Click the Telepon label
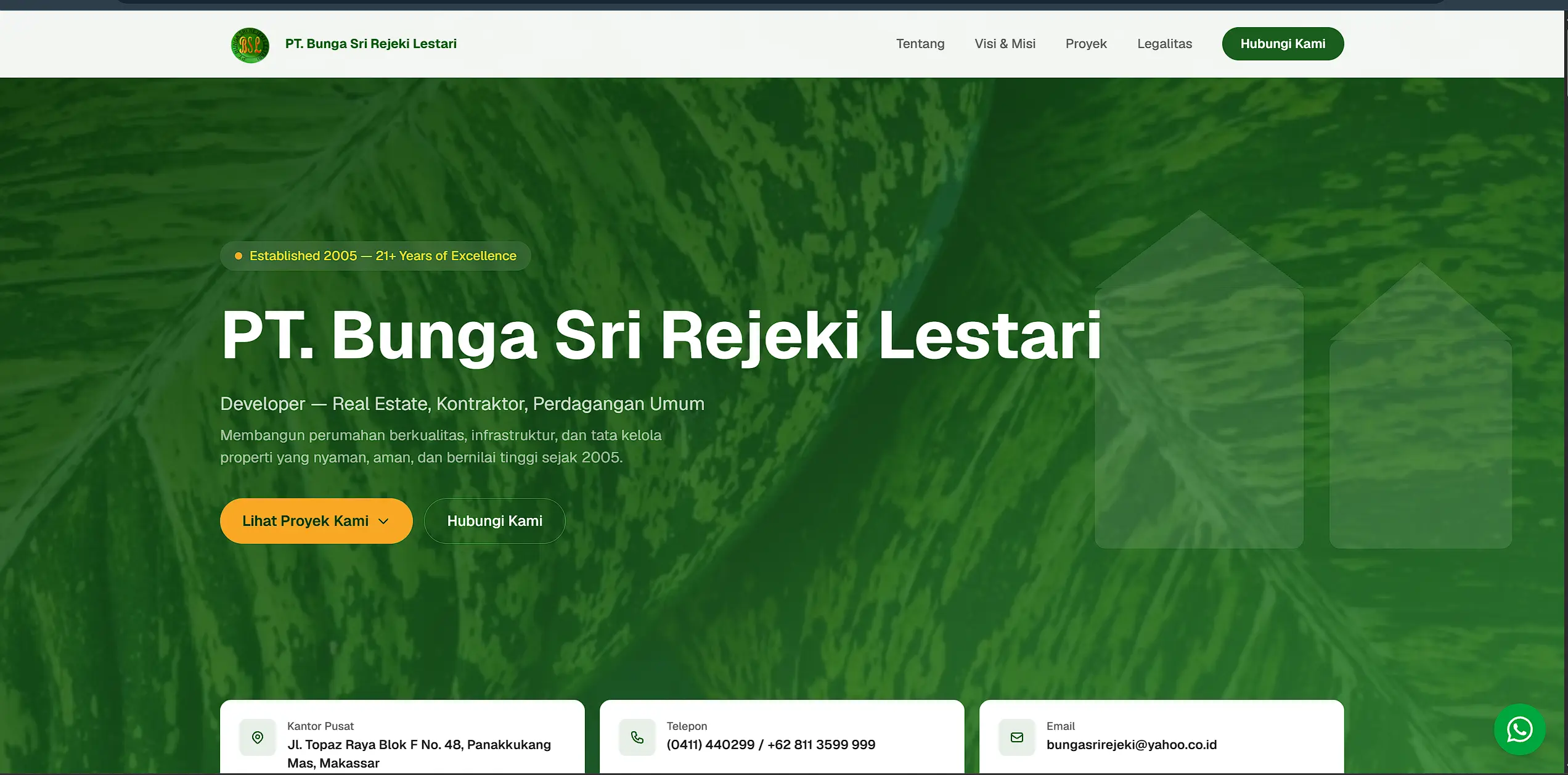 687,726
